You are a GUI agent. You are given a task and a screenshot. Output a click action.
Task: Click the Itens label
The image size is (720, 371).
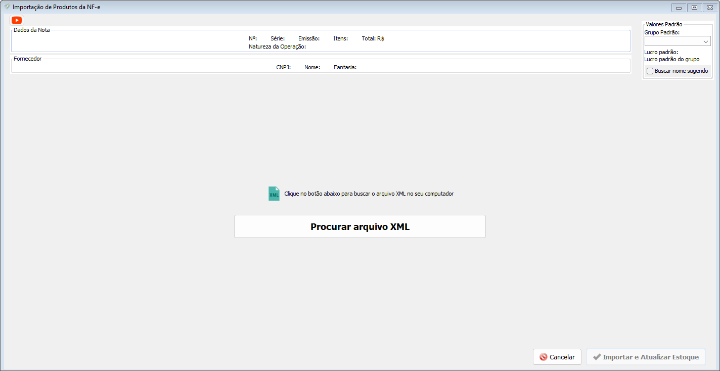point(341,39)
